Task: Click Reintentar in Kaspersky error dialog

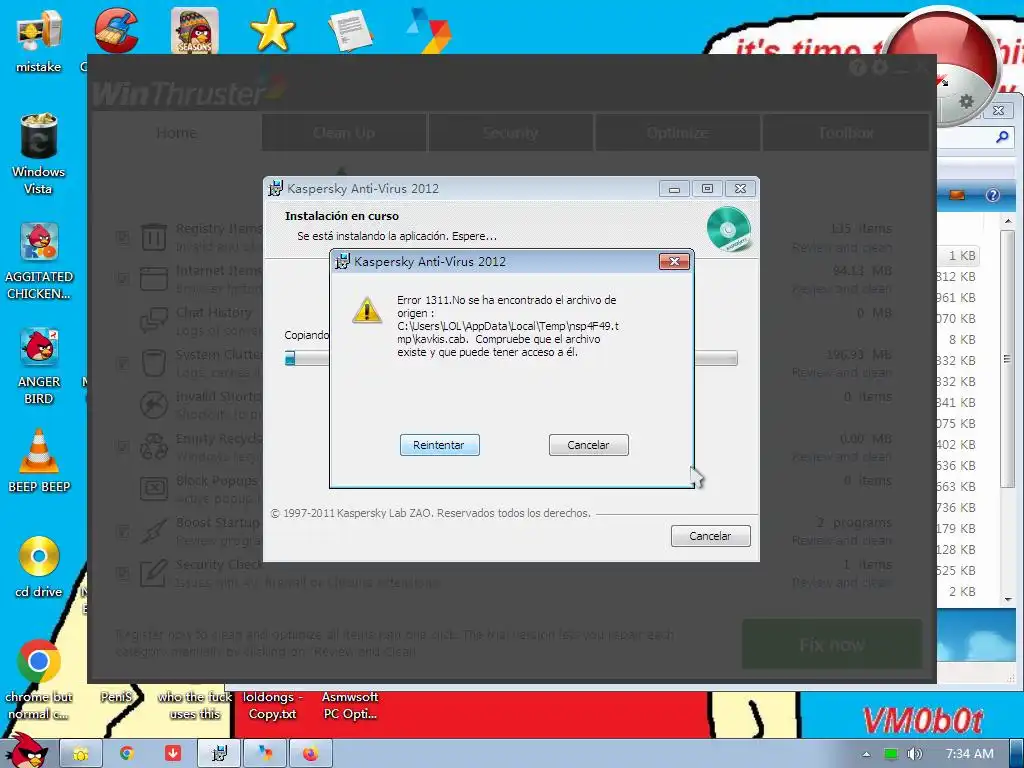Action: (440, 445)
